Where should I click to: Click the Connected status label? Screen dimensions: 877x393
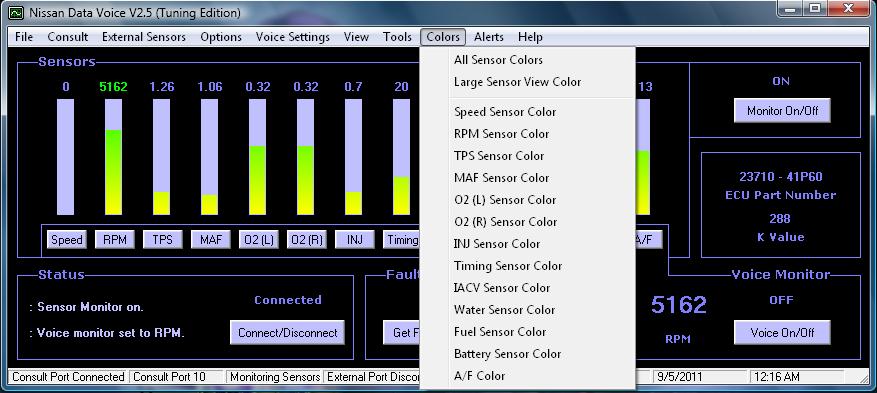pyautogui.click(x=288, y=300)
